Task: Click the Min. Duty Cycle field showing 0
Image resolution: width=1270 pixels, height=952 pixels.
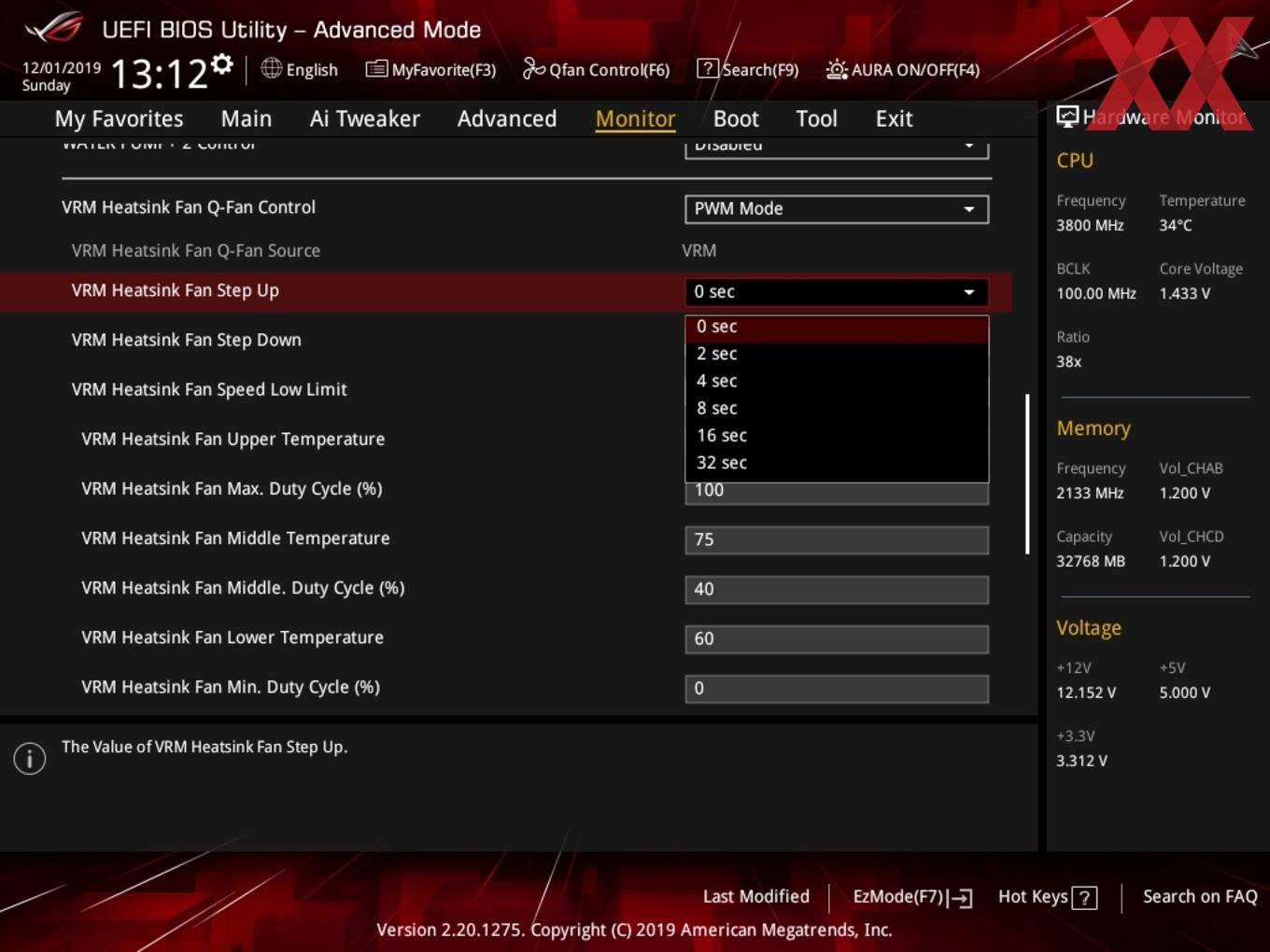Action: (x=837, y=688)
